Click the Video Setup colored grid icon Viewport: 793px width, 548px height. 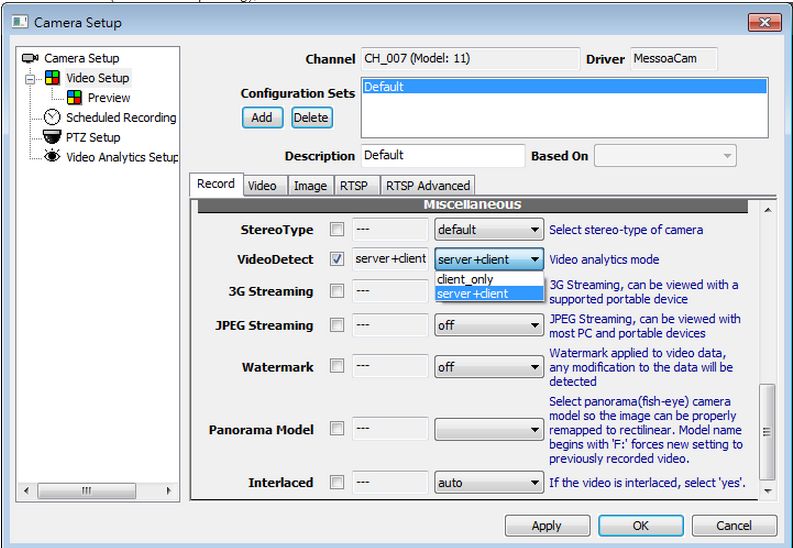(52, 78)
